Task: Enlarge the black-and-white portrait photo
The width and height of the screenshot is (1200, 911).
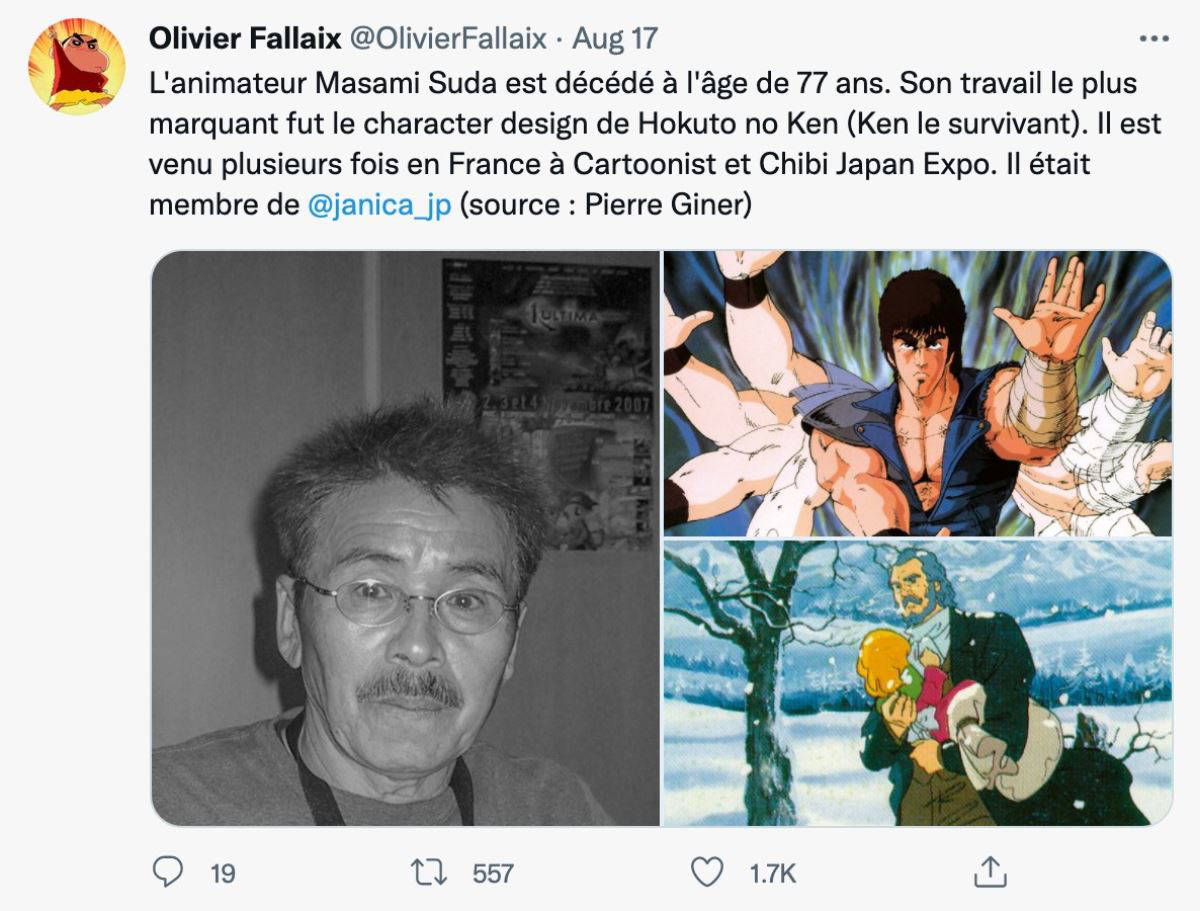Action: pos(405,538)
